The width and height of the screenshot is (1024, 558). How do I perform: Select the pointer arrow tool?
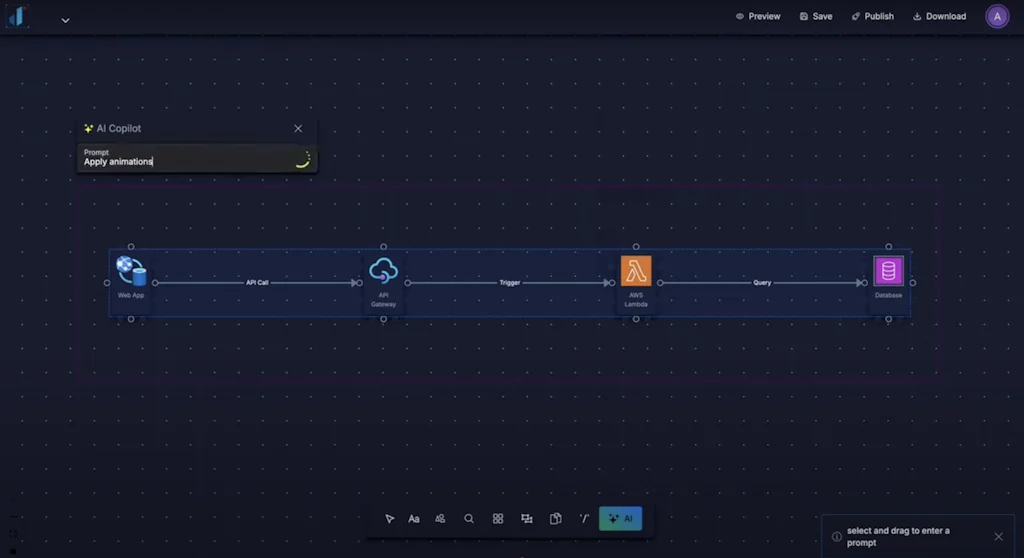[390, 519]
